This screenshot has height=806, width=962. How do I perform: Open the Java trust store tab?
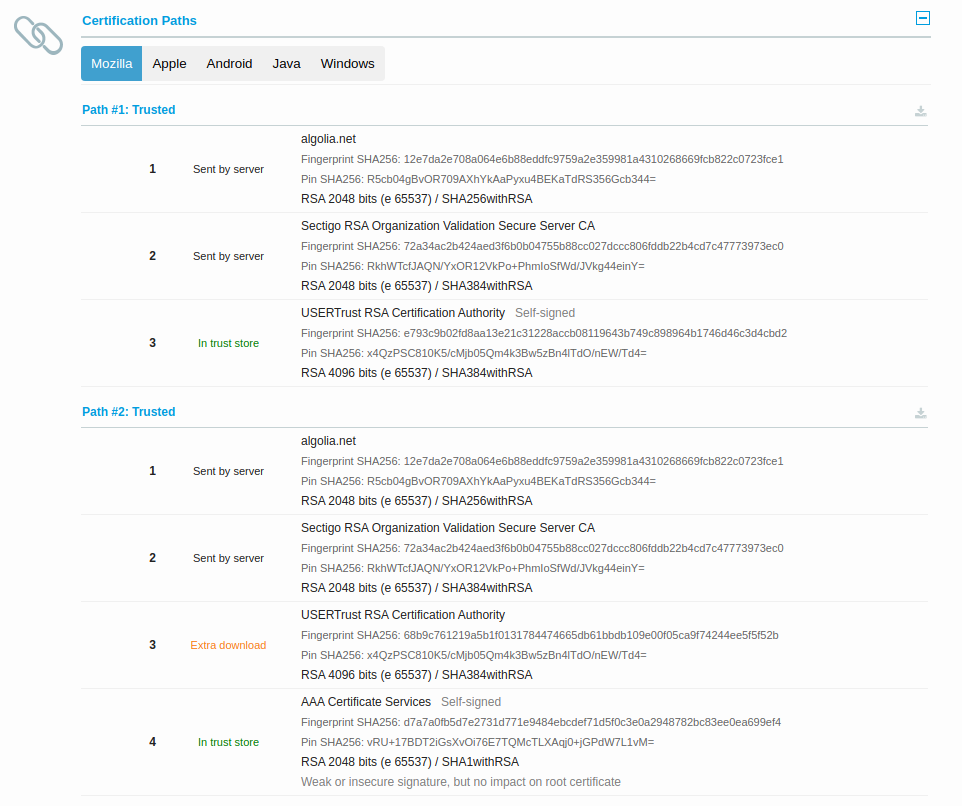[x=287, y=63]
